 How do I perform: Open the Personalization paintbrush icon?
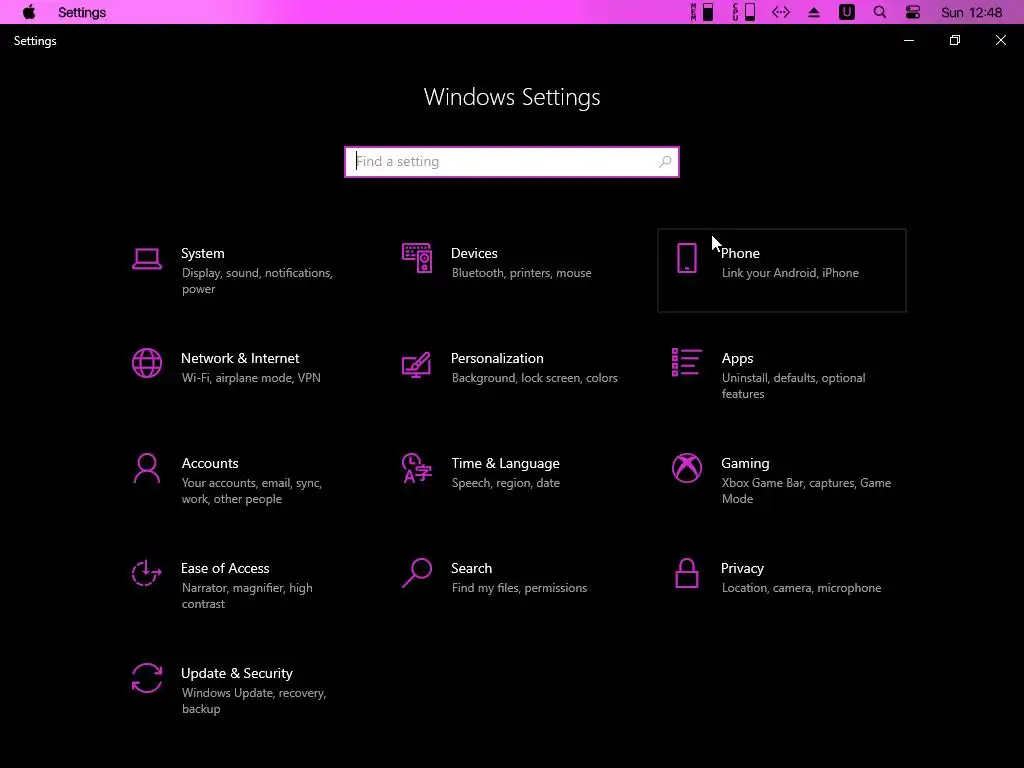coord(417,364)
